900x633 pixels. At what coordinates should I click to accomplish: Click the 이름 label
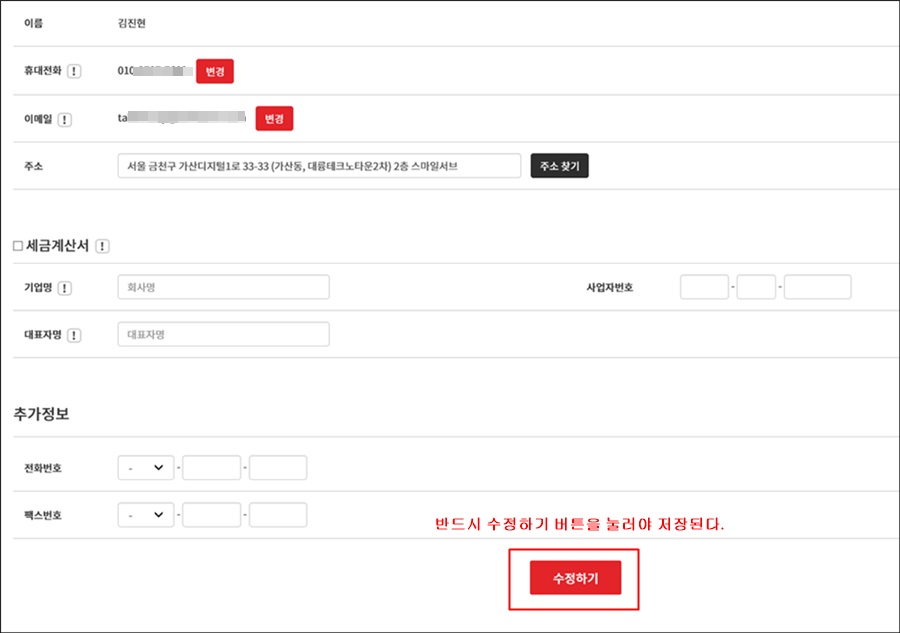click(x=33, y=23)
